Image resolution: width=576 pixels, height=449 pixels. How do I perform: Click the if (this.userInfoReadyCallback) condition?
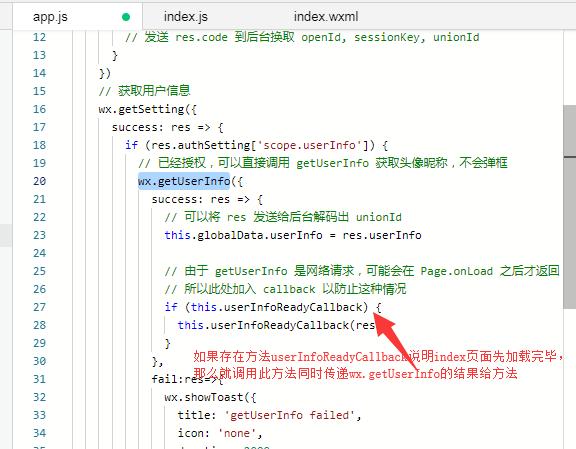coord(266,307)
